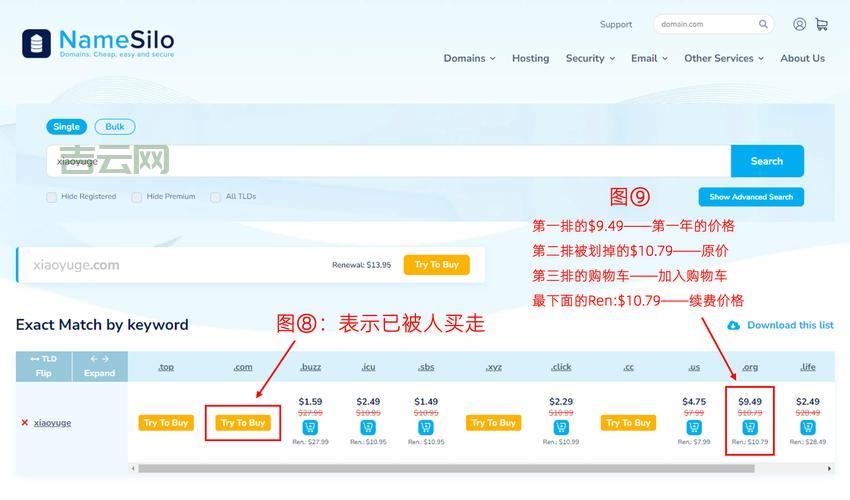
Task: Click the magnifier icon in domain search box
Action: coord(763,24)
